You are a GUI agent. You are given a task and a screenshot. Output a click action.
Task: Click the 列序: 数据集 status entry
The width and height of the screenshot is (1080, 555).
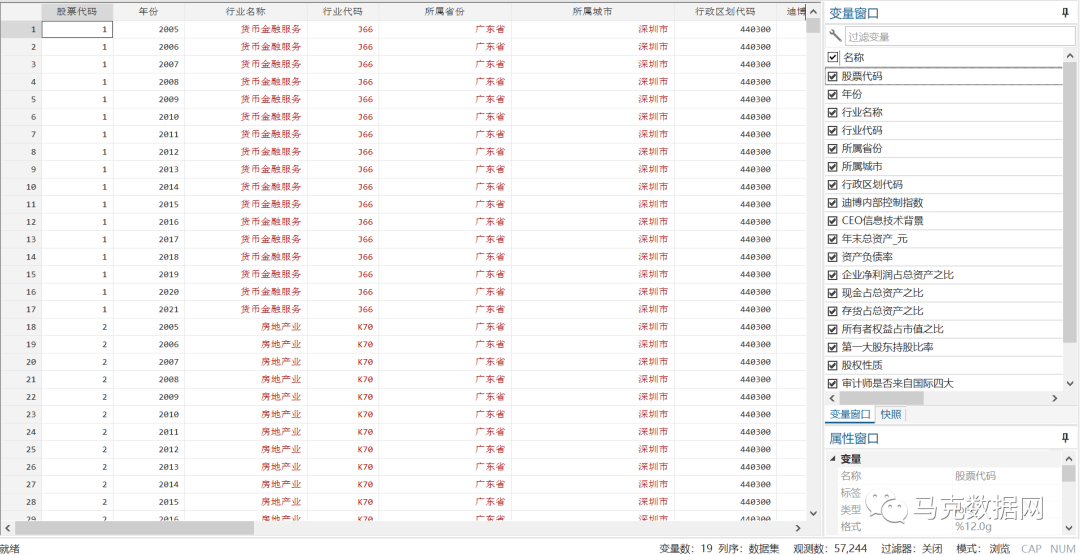click(x=750, y=548)
